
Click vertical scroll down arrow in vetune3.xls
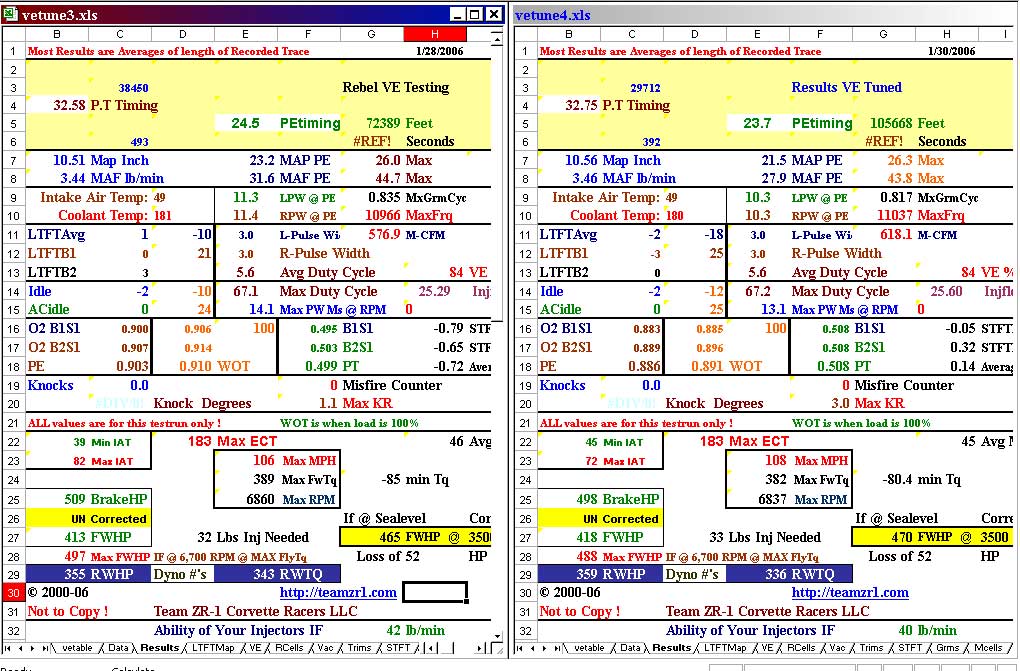click(x=497, y=636)
